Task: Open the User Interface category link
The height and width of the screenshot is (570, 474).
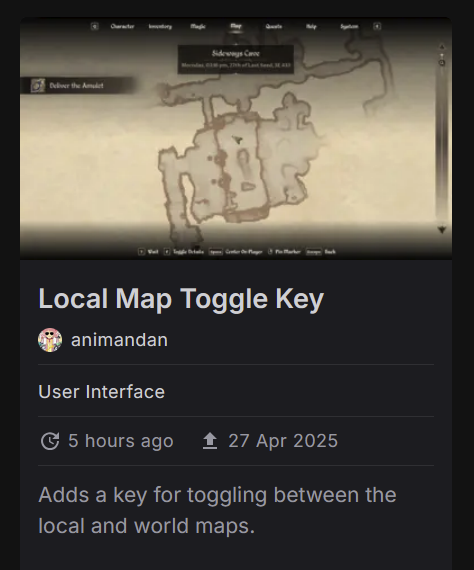Action: [x=101, y=392]
